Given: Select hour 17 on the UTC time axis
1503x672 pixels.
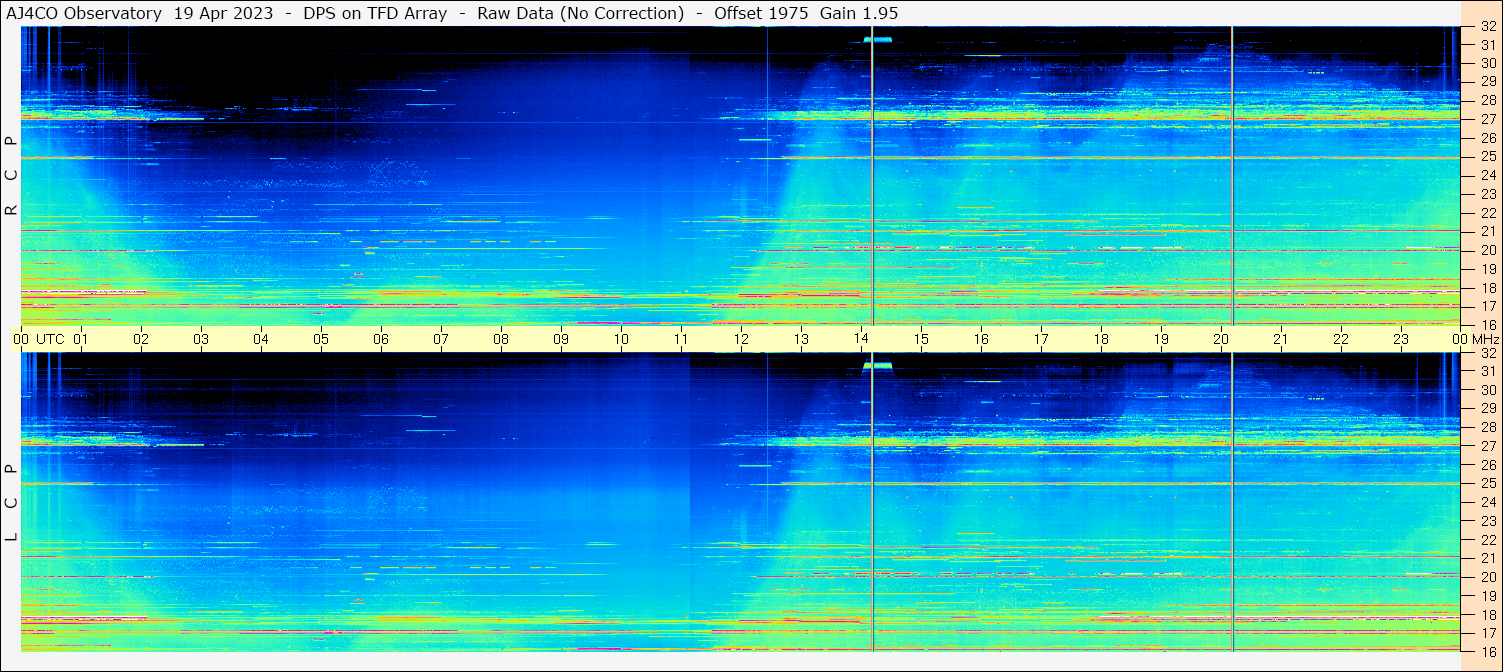Looking at the screenshot, I should coord(1041,339).
